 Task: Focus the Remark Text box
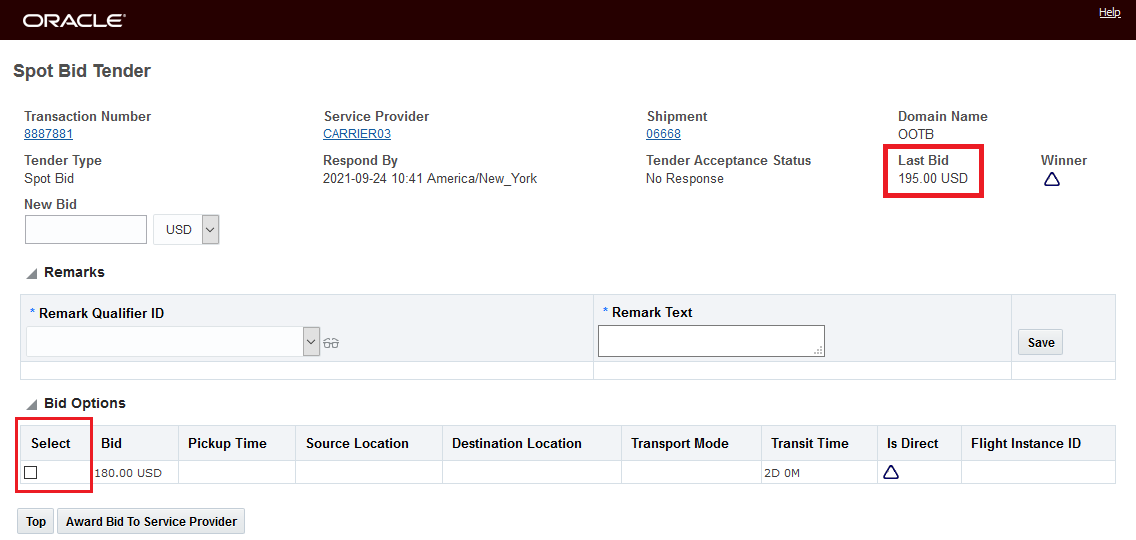click(711, 341)
